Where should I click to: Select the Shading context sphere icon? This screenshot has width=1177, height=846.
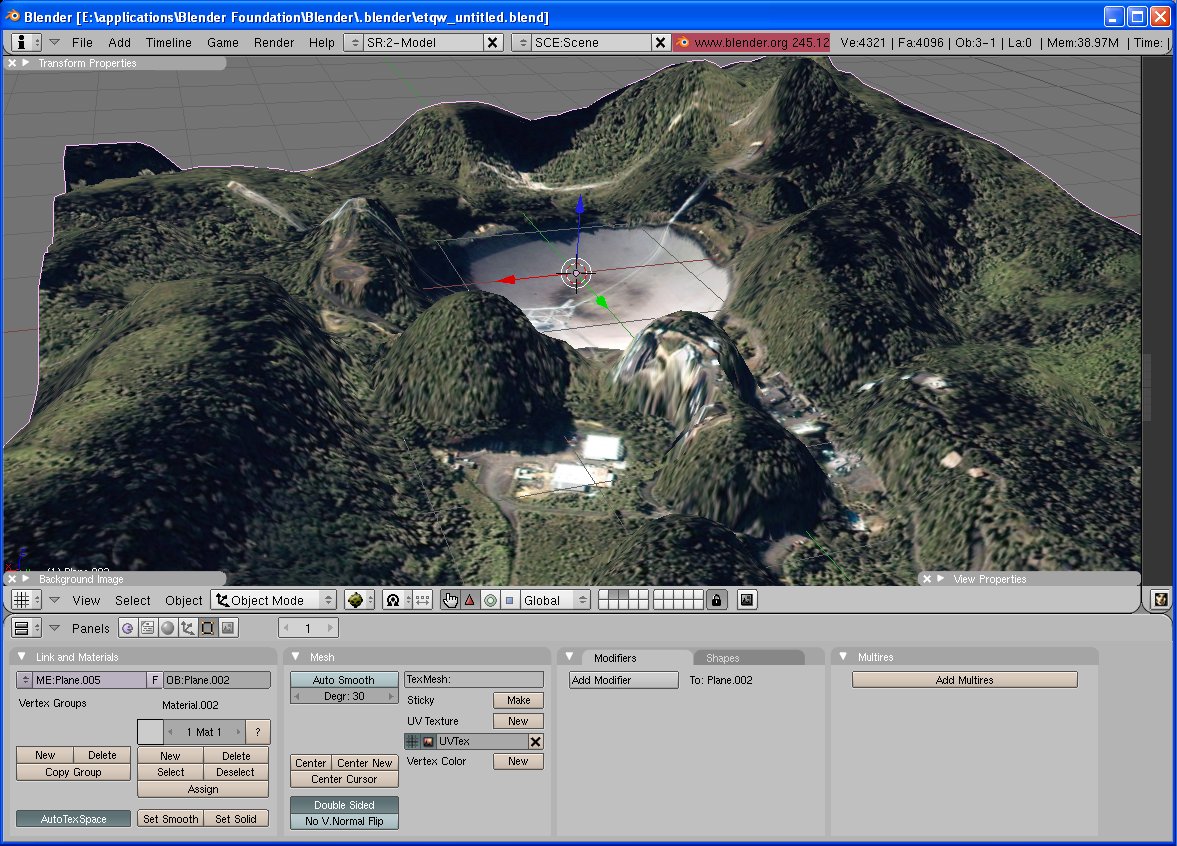pyautogui.click(x=167, y=628)
